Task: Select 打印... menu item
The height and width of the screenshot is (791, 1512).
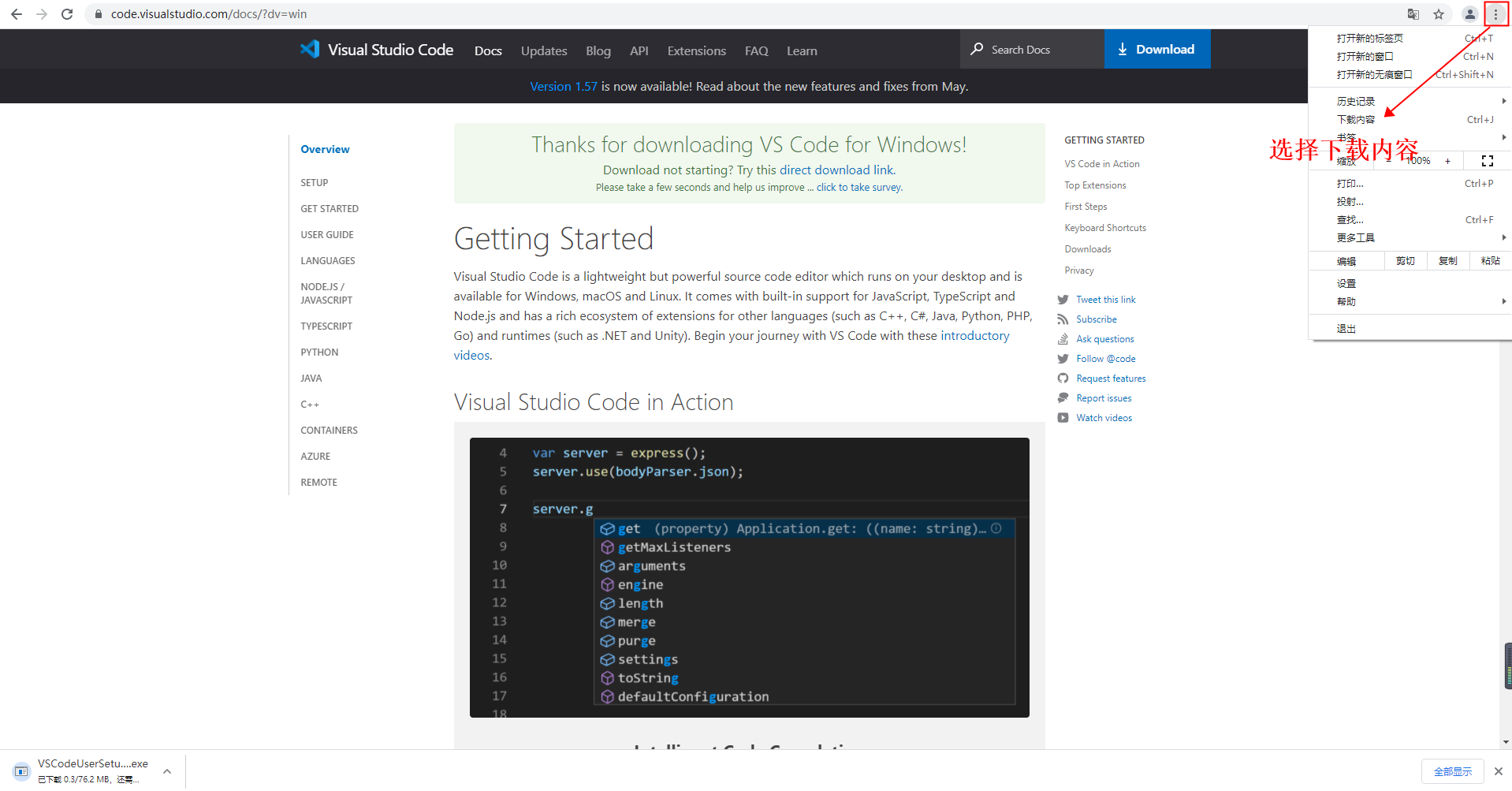Action: 1410,183
